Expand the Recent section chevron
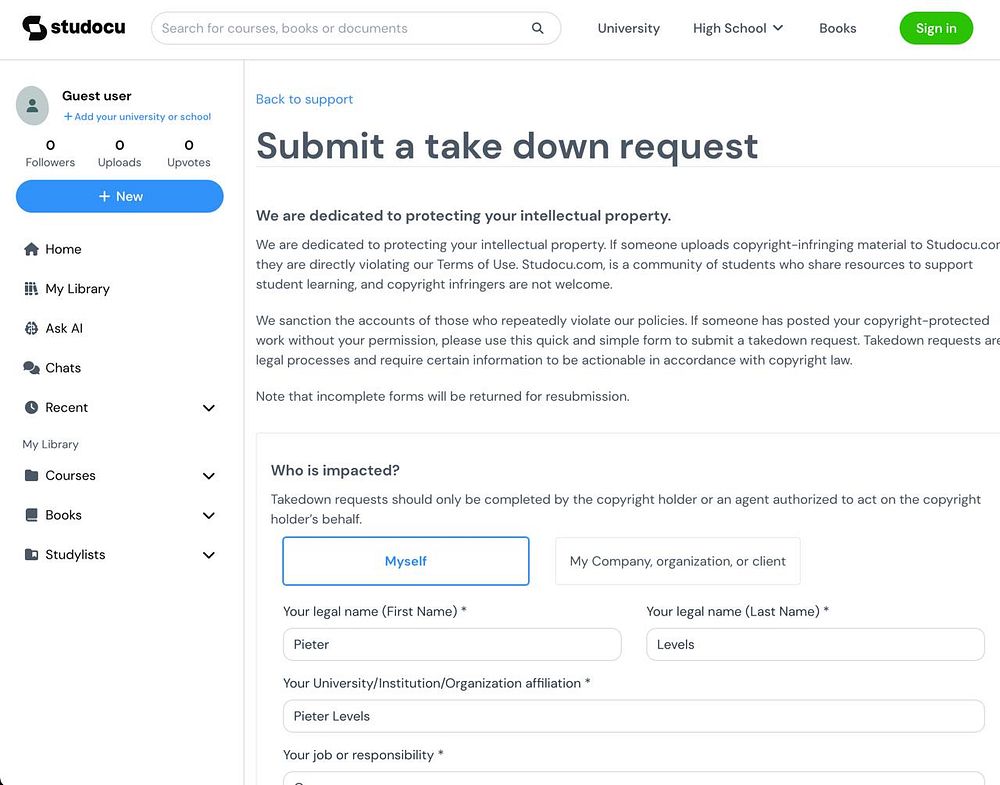This screenshot has height=785, width=1000. click(209, 407)
